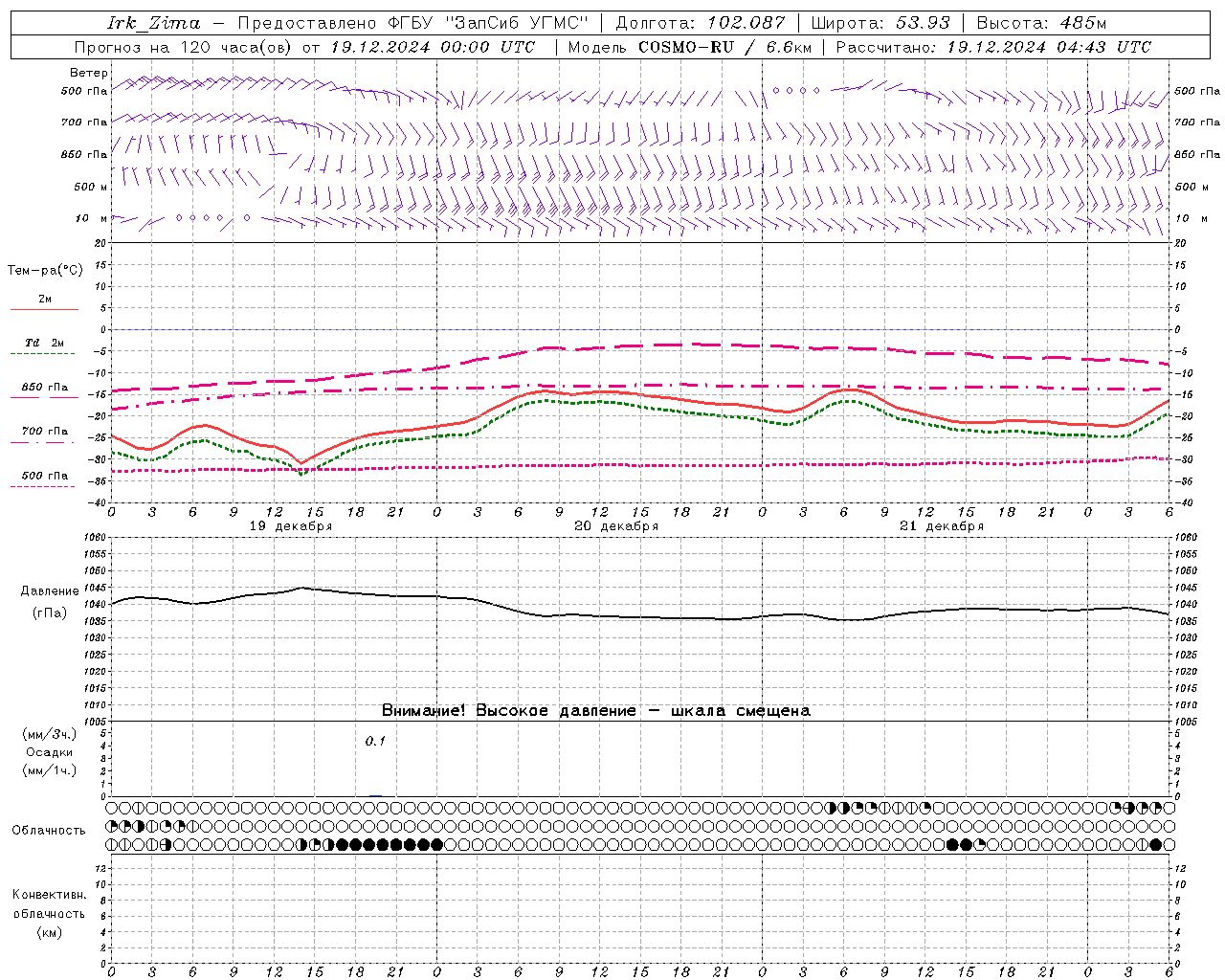Select the Тем-ра(°C) temperature panel label

pos(45,270)
